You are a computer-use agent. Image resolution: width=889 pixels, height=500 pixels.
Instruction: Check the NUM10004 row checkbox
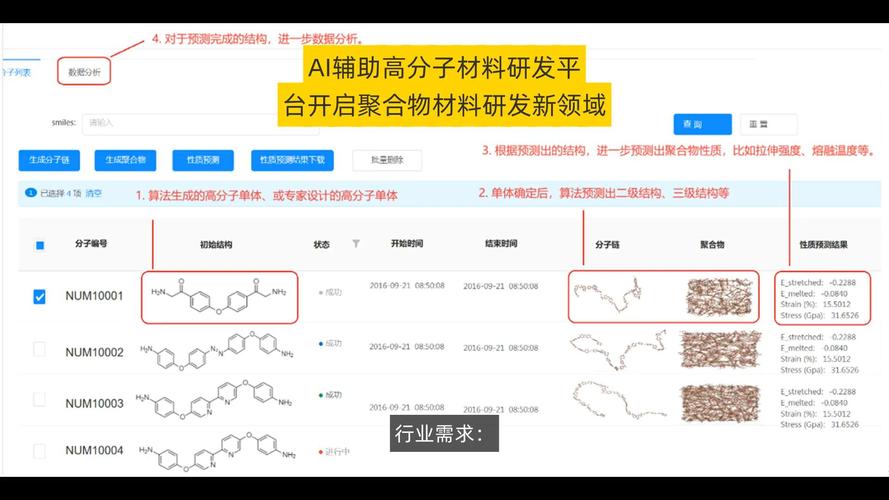pyautogui.click(x=39, y=451)
